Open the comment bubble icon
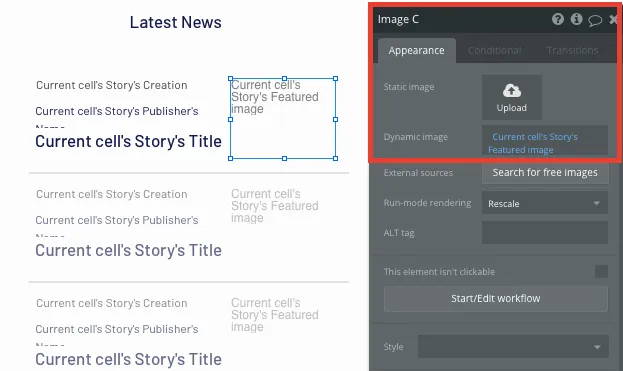 click(x=595, y=19)
